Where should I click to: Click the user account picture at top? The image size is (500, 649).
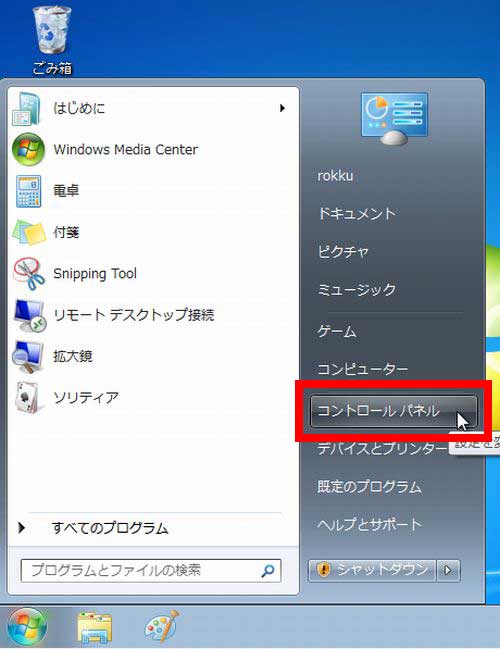[394, 118]
